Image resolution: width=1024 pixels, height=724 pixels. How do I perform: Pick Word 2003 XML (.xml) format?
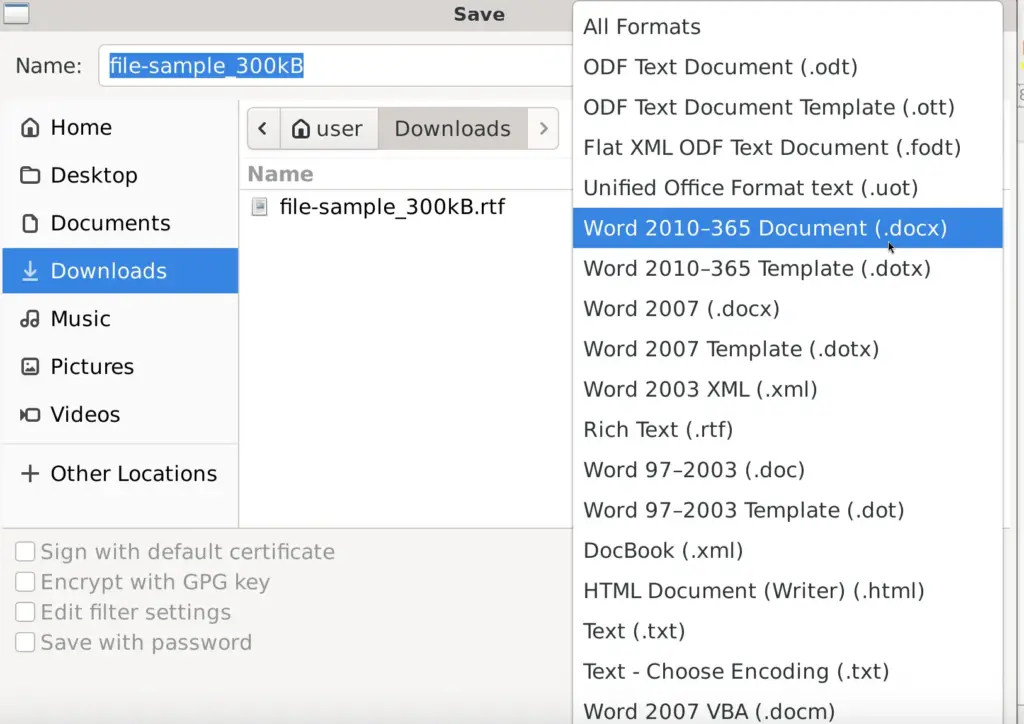(788, 389)
